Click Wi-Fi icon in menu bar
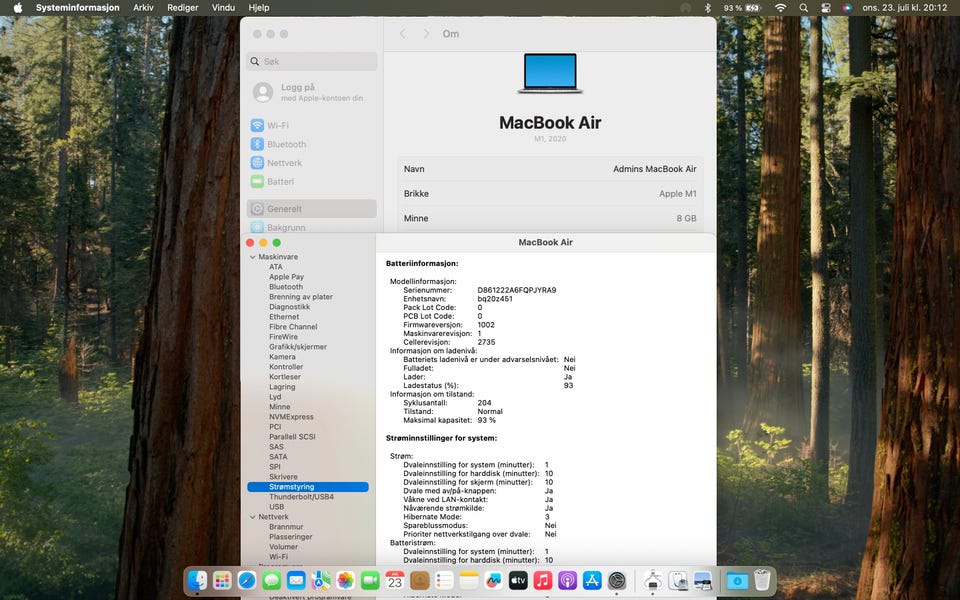 (x=781, y=8)
